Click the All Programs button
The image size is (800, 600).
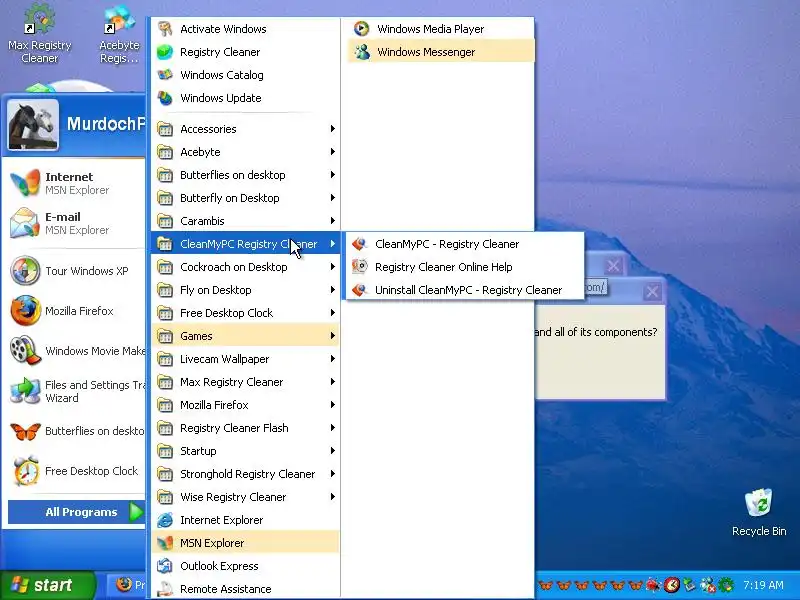point(77,512)
